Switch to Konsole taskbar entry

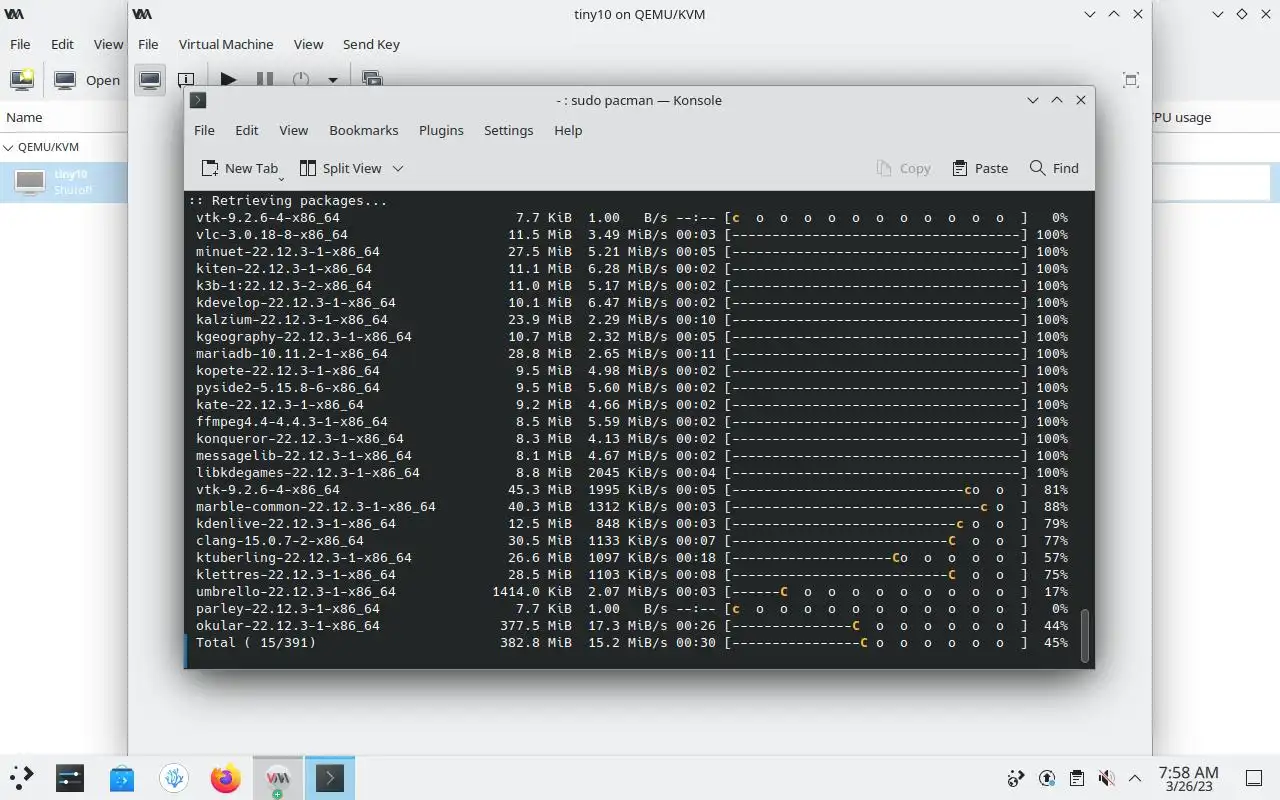330,777
